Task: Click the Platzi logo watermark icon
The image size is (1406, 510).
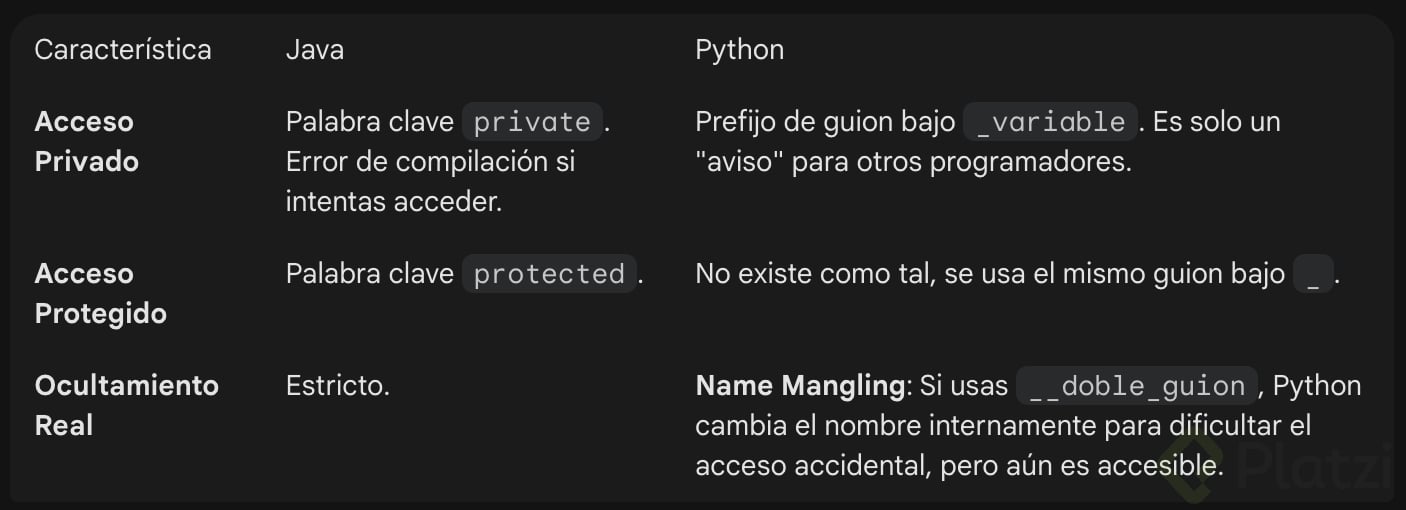Action: pyautogui.click(x=1197, y=464)
